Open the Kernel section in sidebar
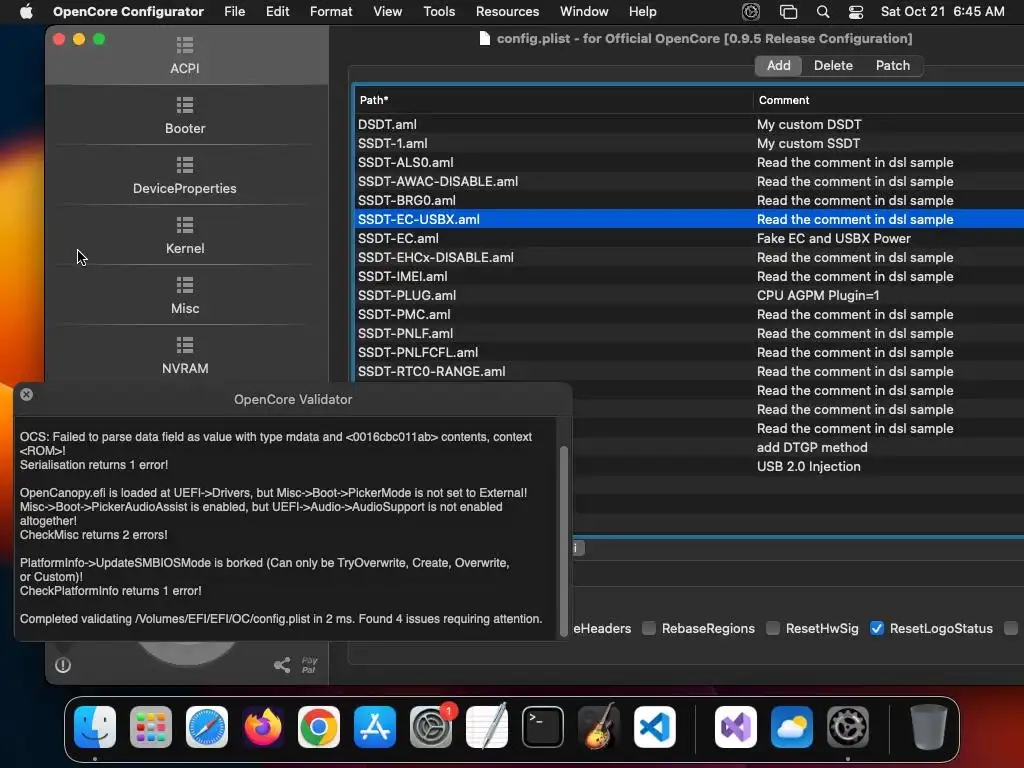 185,236
